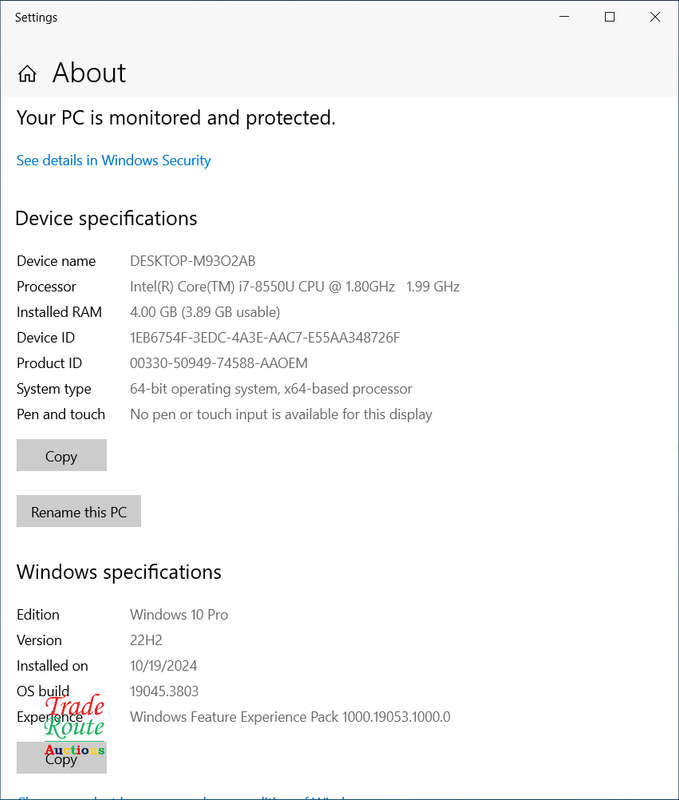Click the Installed RAM label
The image size is (679, 800).
click(59, 312)
